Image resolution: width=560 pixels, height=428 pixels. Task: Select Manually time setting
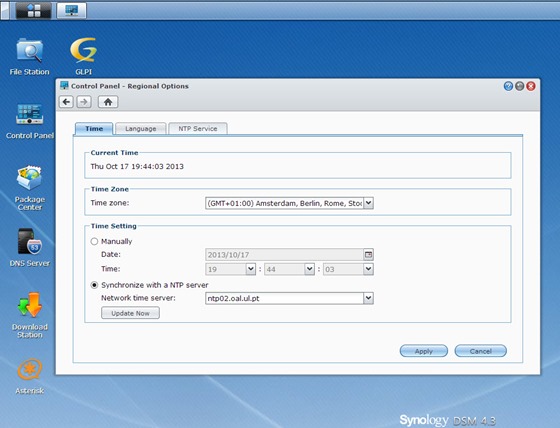point(94,242)
